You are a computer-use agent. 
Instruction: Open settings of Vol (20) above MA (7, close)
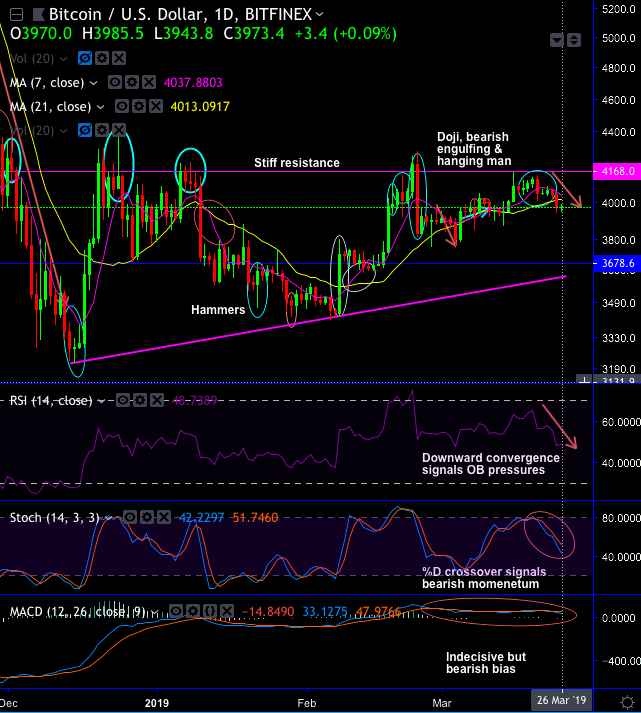coord(102,58)
